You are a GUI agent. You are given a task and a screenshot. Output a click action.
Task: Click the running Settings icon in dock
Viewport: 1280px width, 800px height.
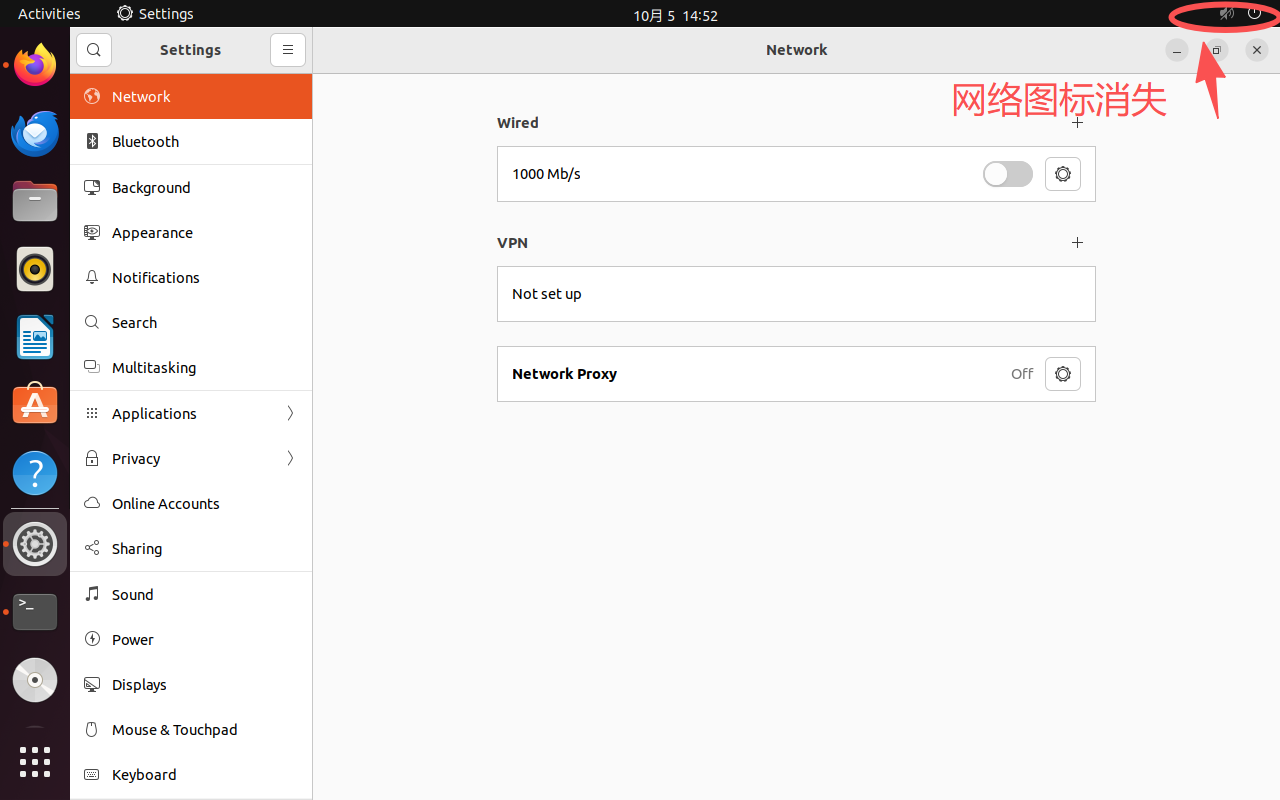pos(35,544)
